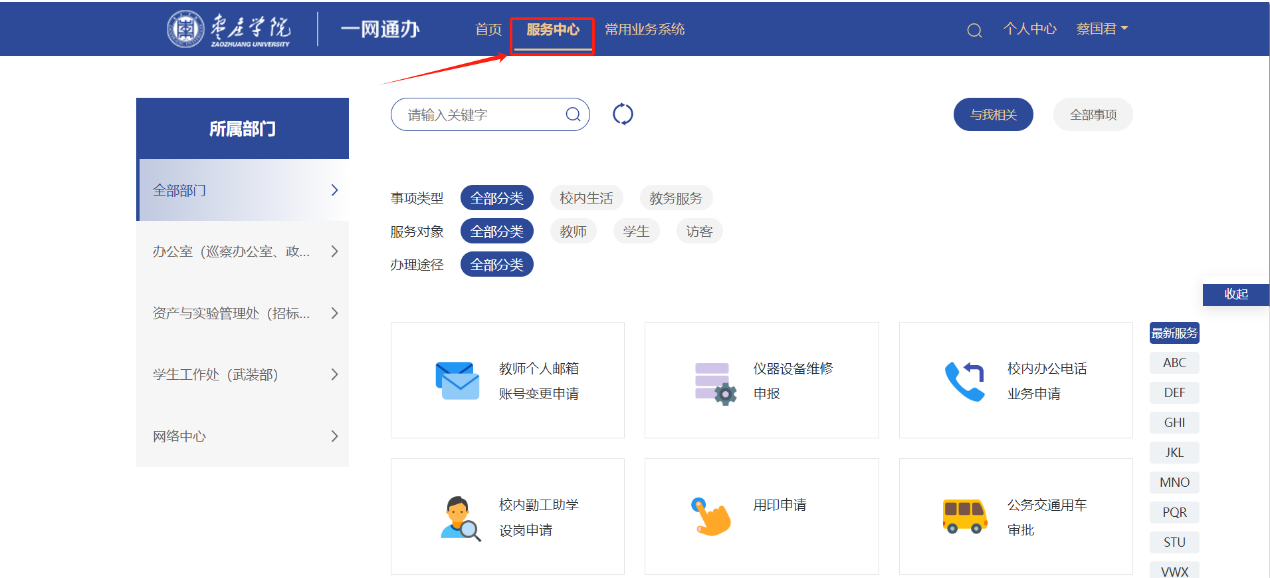This screenshot has width=1270, height=578.
Task: Open the yellow bus icon for 公务交通用车
Action: pyautogui.click(x=965, y=516)
